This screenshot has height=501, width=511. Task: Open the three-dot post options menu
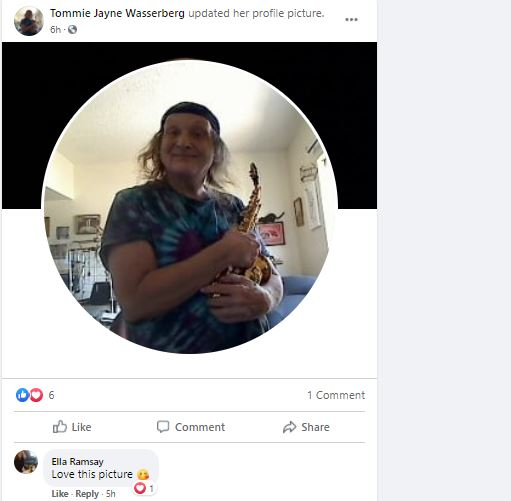tap(351, 19)
